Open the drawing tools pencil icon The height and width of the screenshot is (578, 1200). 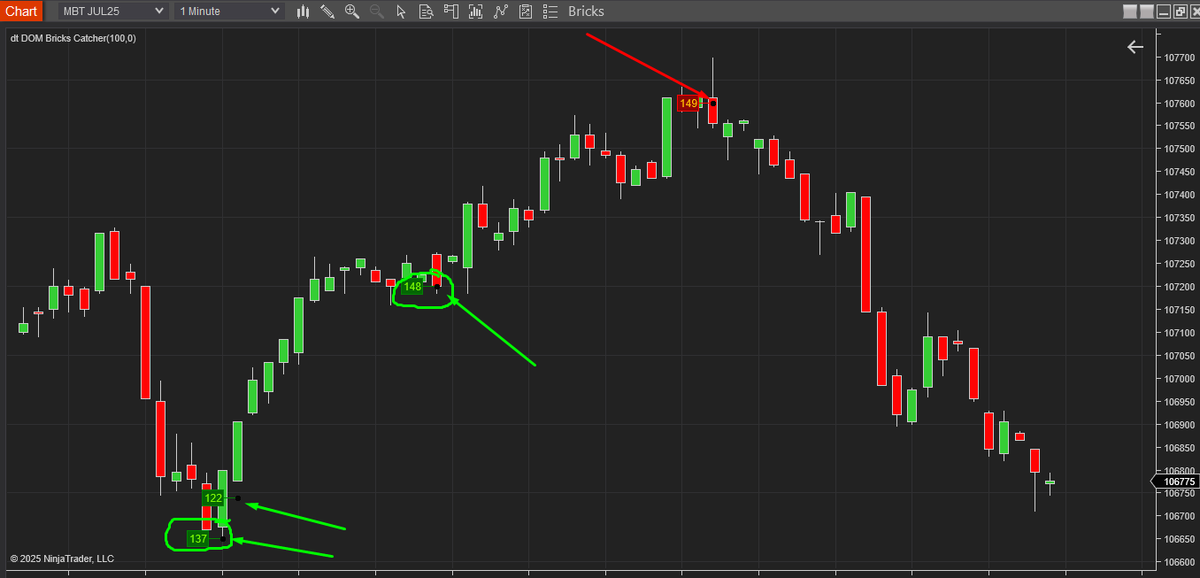[x=327, y=12]
